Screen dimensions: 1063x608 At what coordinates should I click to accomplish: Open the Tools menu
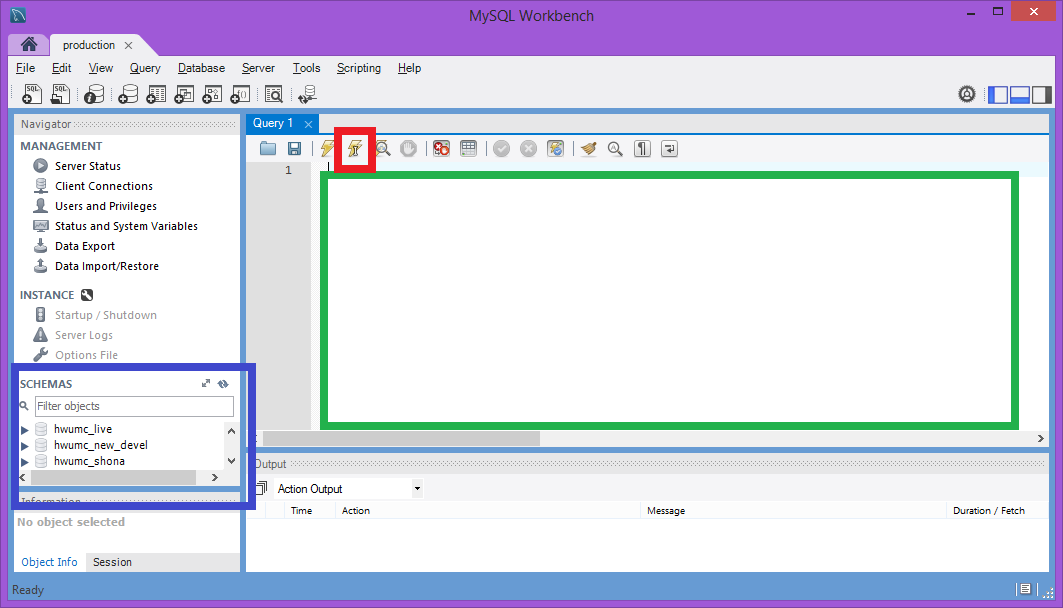point(306,68)
